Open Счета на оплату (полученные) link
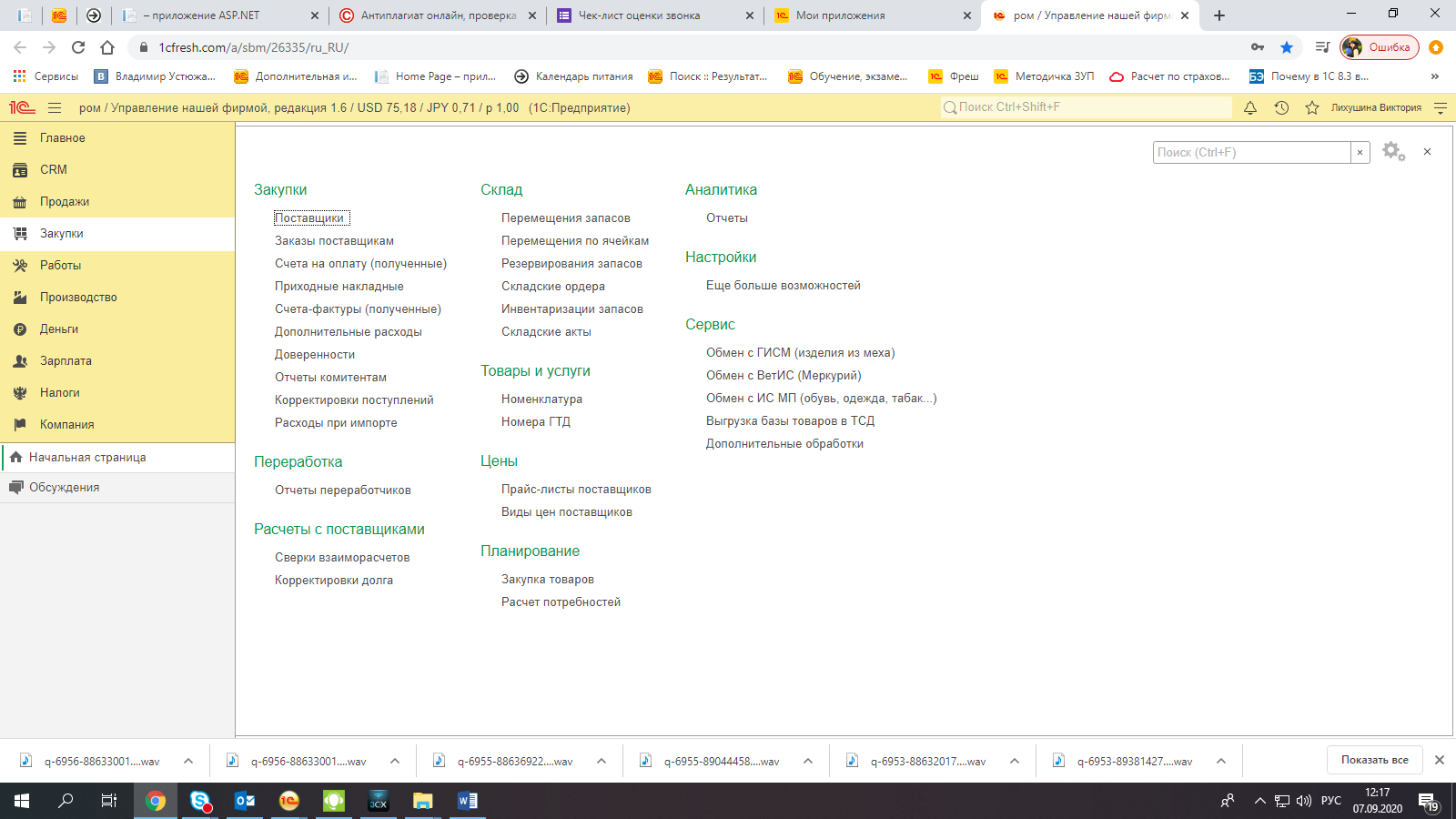1456x819 pixels. [360, 264]
